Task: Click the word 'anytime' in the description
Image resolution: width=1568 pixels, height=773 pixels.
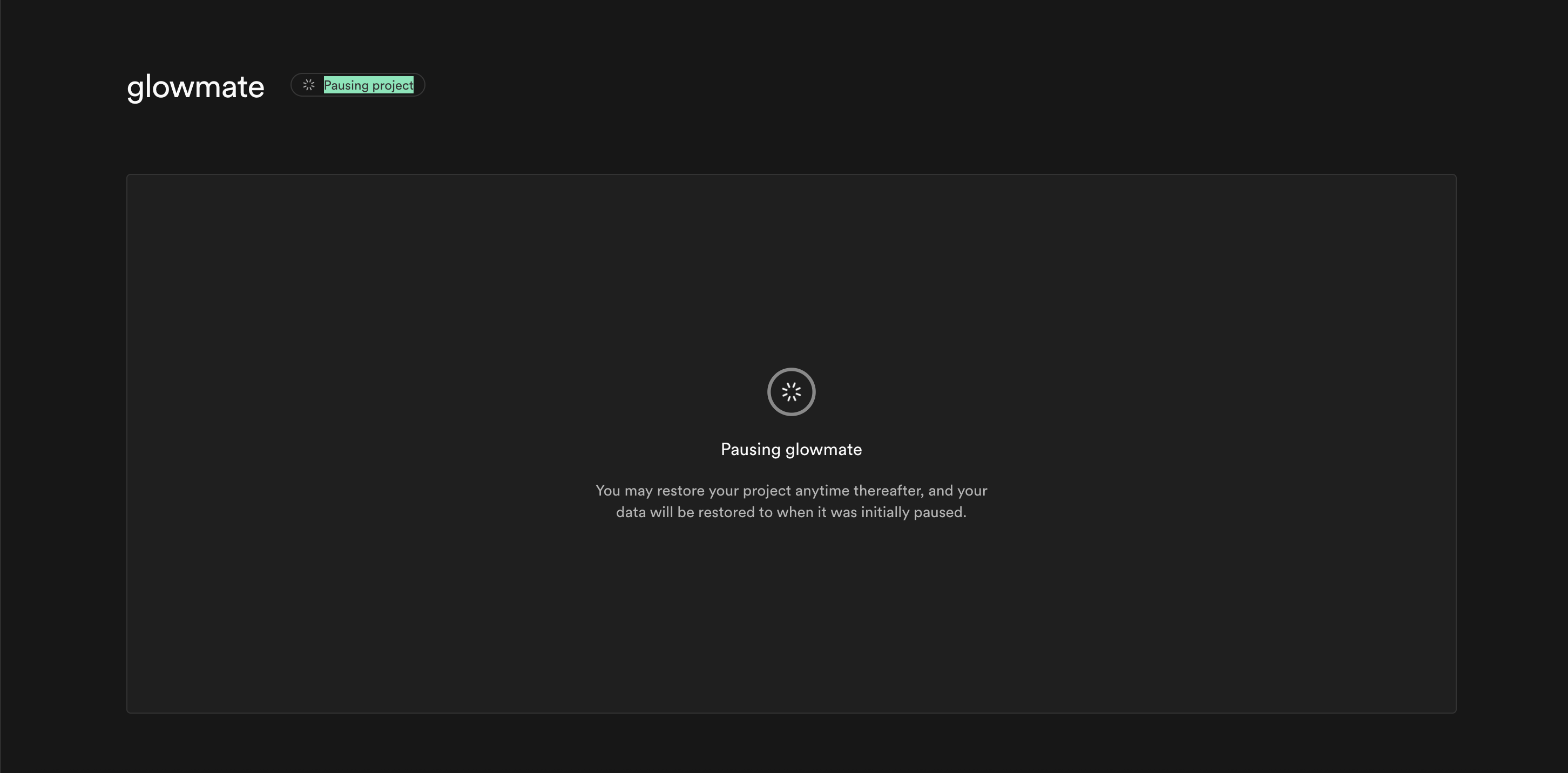Action: pyautogui.click(x=822, y=491)
